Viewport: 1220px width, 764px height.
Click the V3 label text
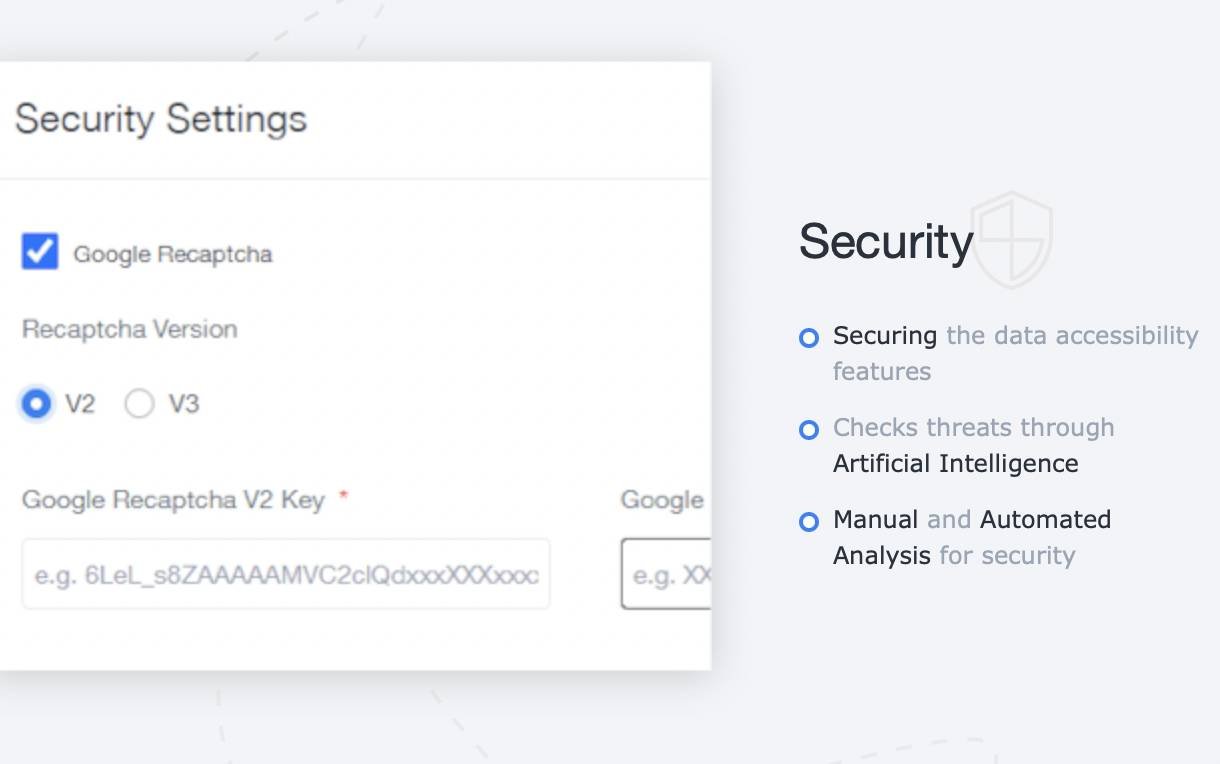pos(184,404)
